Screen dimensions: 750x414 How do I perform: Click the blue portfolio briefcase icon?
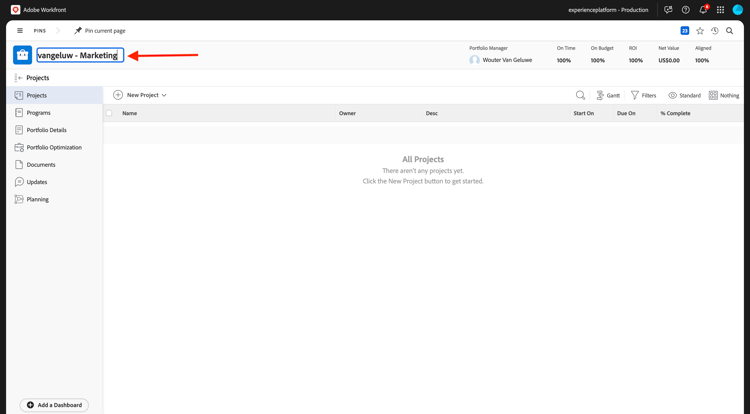(x=22, y=55)
